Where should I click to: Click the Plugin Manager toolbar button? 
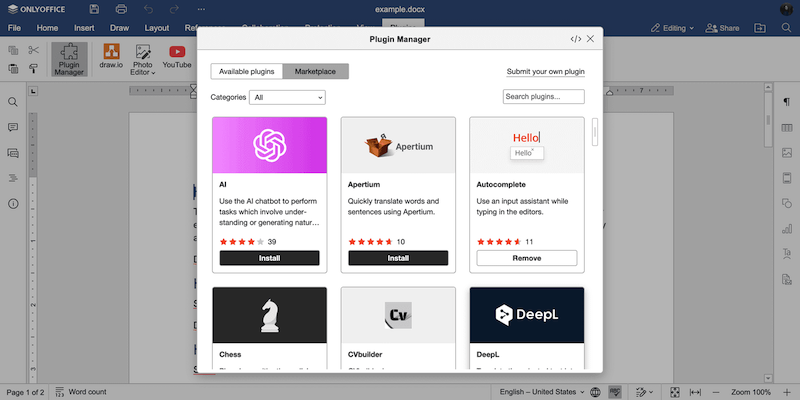(69, 58)
